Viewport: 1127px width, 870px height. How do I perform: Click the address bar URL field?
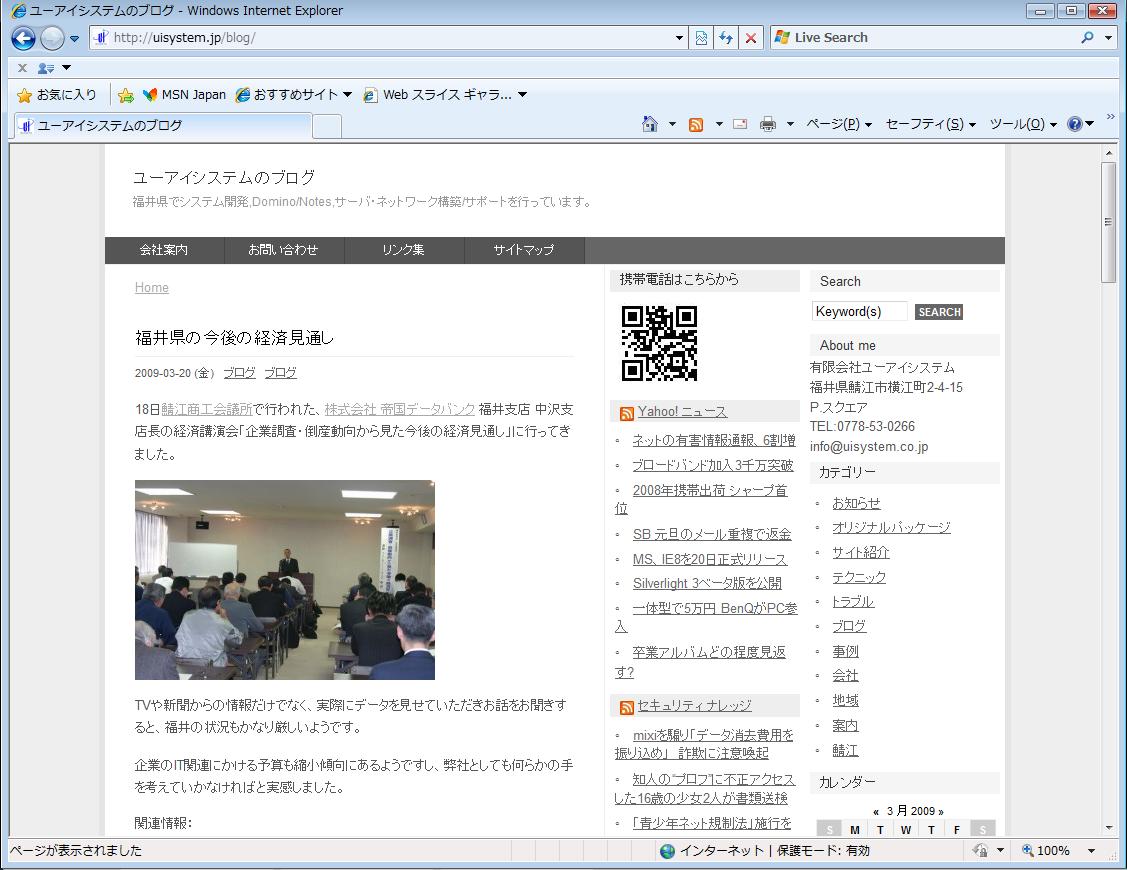(x=388, y=38)
